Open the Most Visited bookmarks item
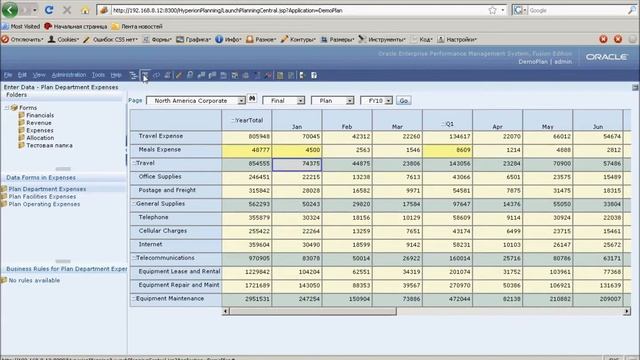This screenshot has width=640, height=360. 21,26
